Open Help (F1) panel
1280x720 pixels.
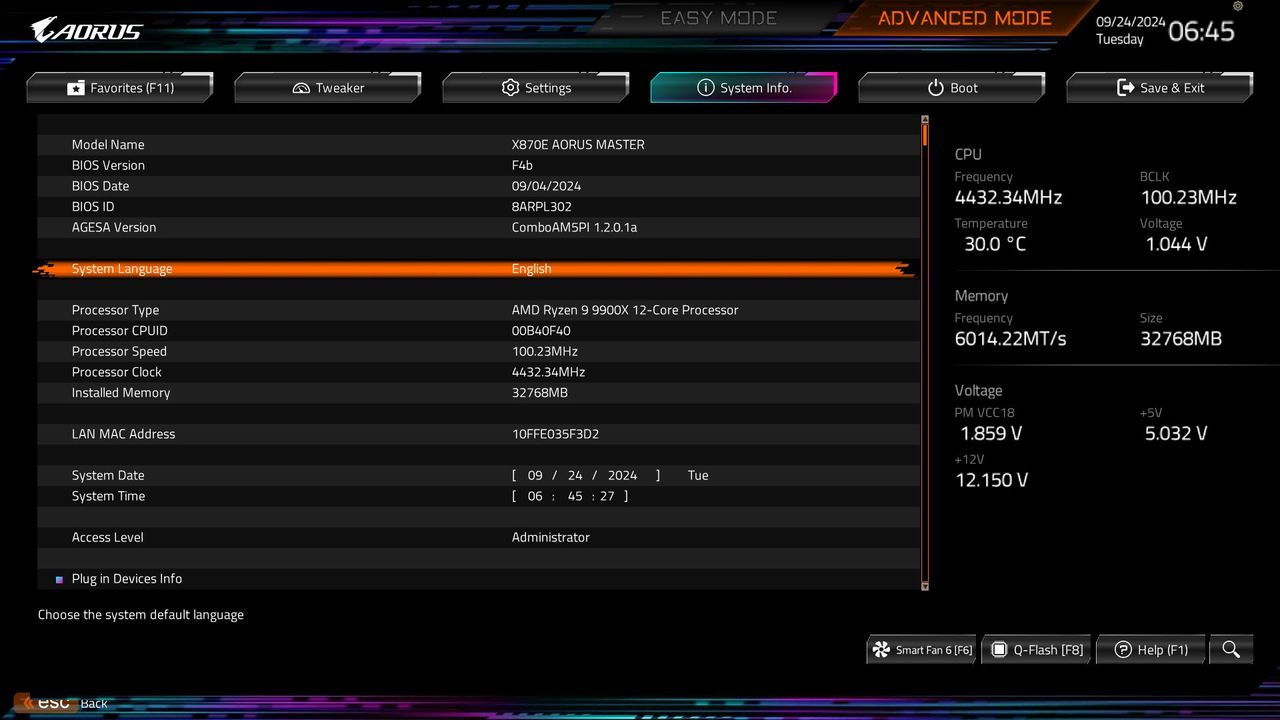(x=1151, y=649)
